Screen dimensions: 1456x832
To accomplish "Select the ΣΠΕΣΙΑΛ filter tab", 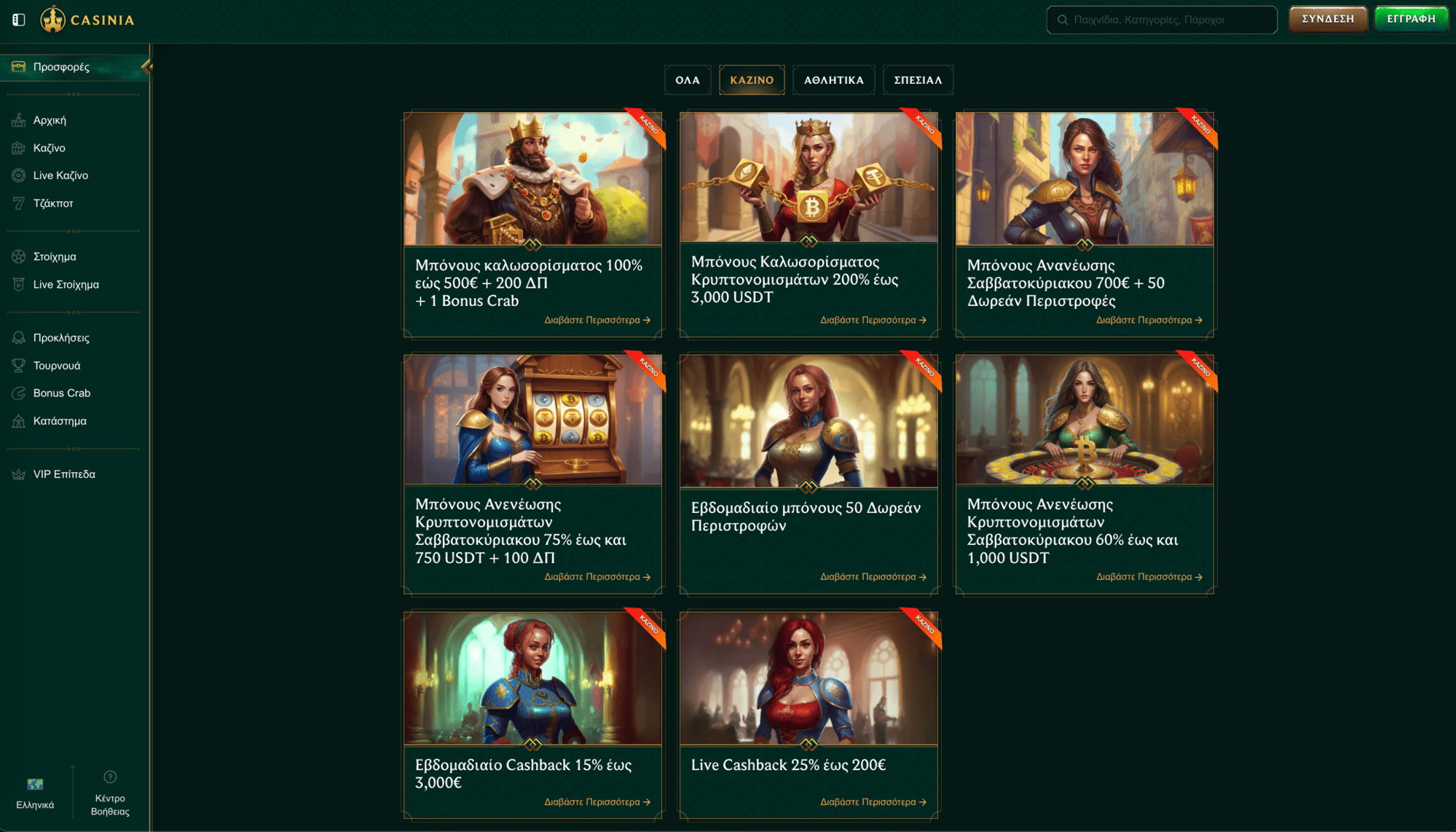I will click(918, 80).
